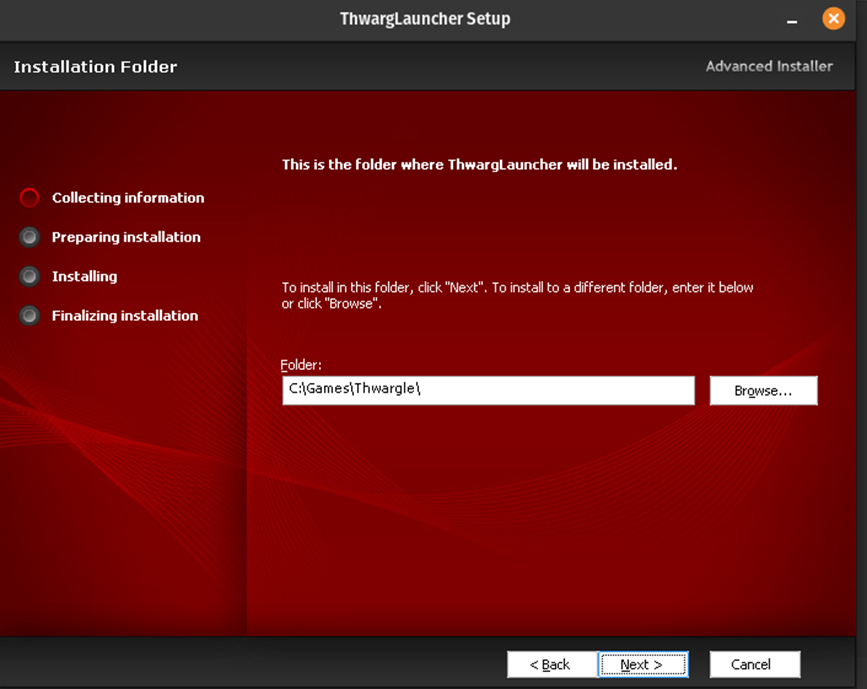
Task: Select the Preparing installation step label
Action: coord(126,237)
